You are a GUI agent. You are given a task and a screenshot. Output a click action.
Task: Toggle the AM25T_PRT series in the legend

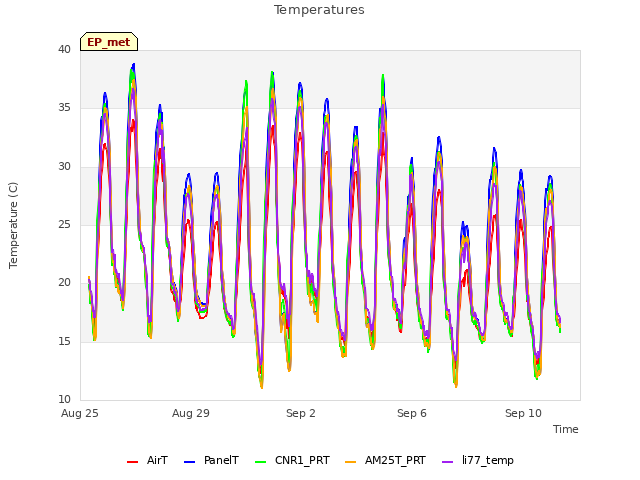tap(385, 460)
